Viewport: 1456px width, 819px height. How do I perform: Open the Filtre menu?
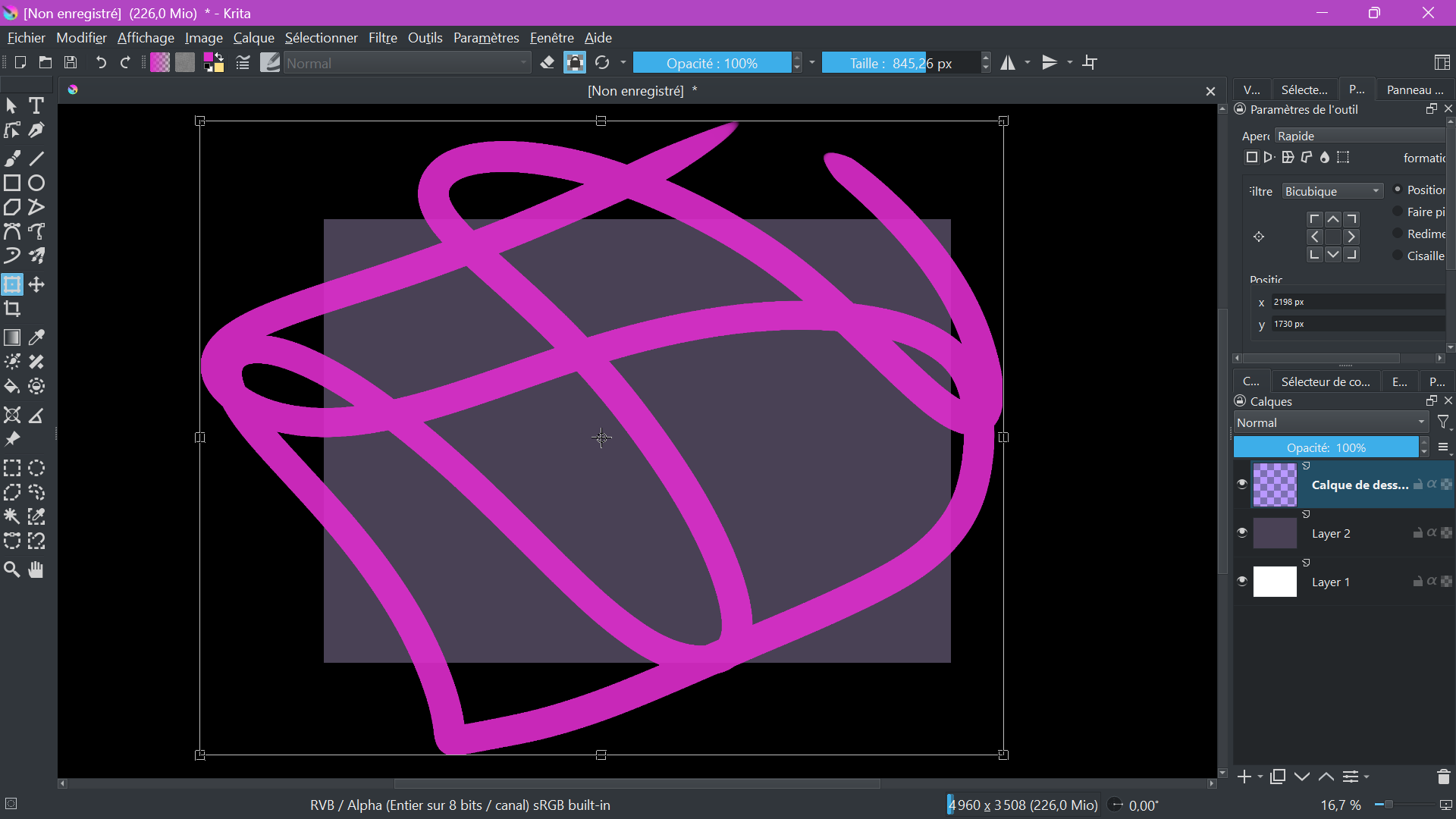point(382,38)
